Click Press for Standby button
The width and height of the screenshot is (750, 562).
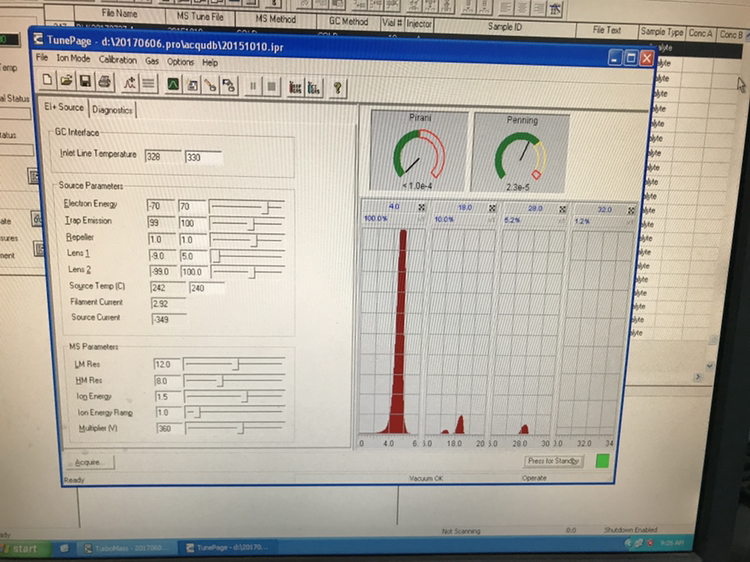tap(553, 461)
